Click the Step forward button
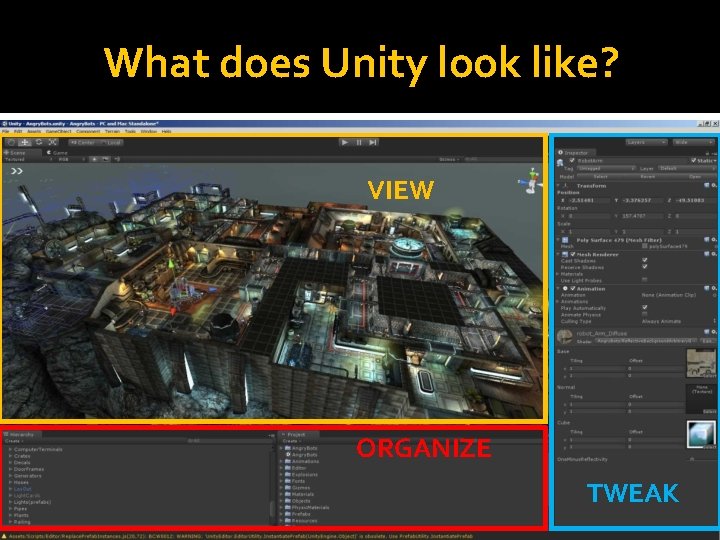This screenshot has height=540, width=720. point(373,142)
